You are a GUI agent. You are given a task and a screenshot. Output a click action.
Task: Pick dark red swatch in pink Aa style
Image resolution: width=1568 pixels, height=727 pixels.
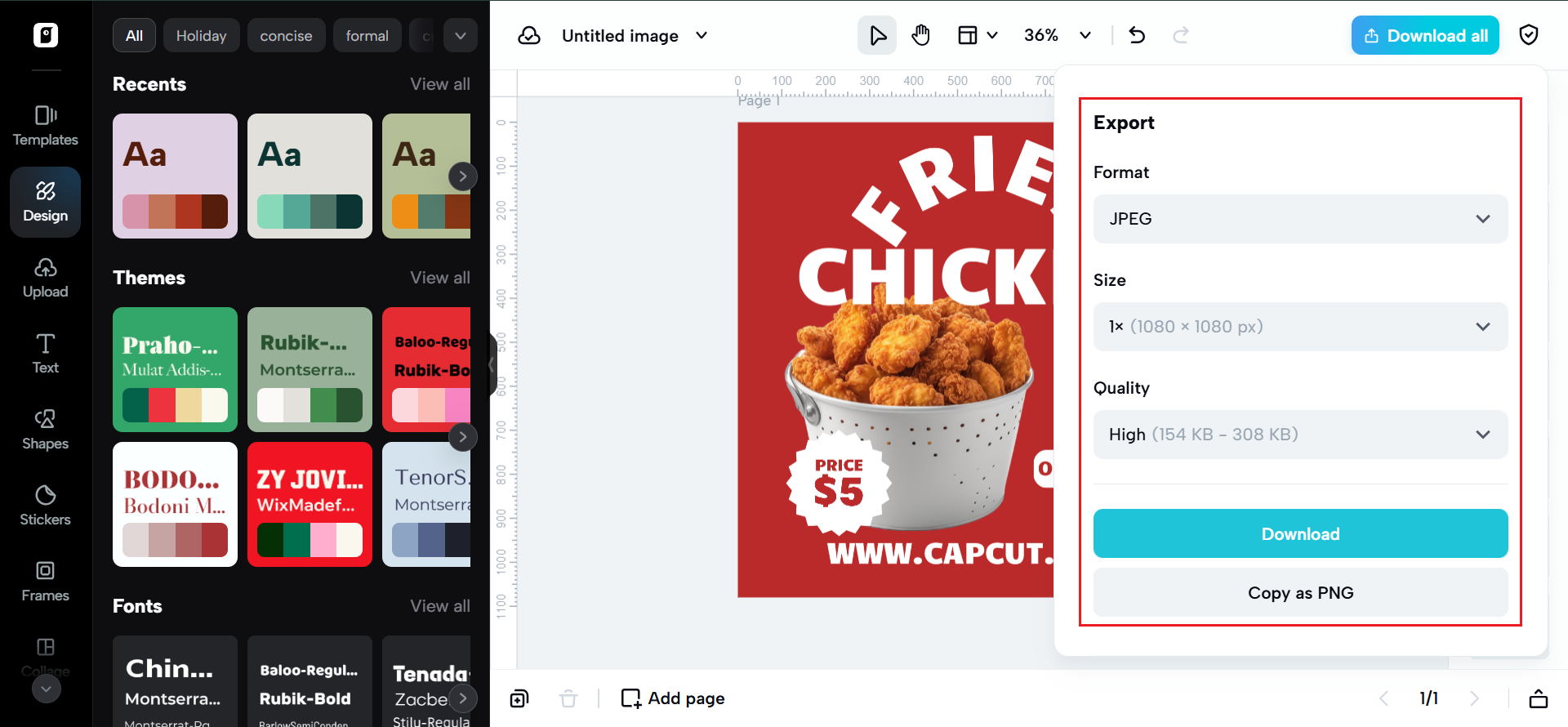tap(214, 212)
